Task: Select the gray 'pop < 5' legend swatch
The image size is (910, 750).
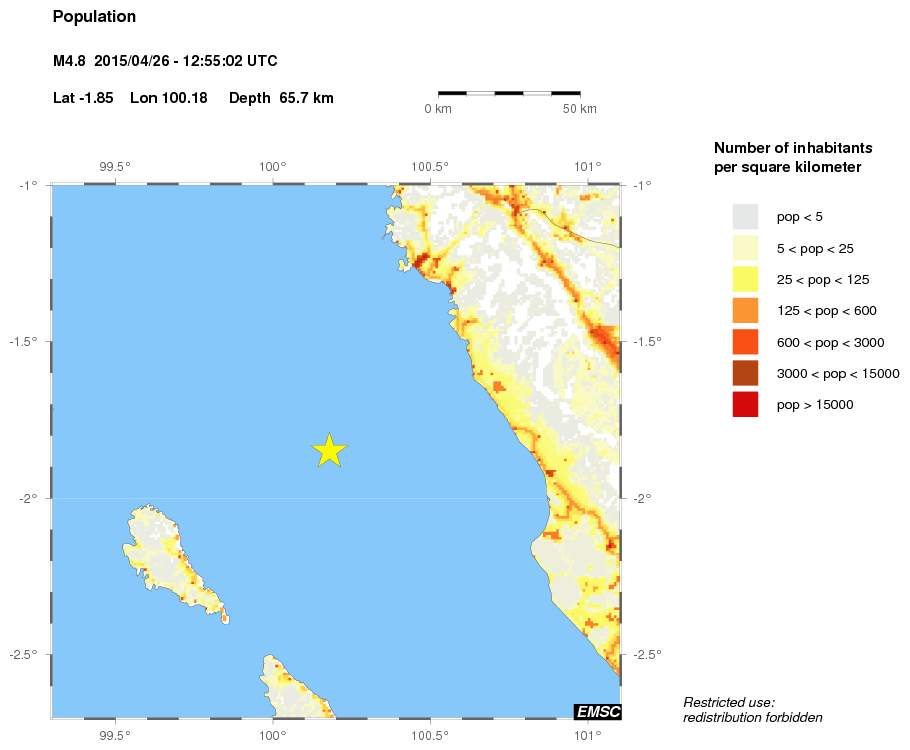Action: (745, 217)
